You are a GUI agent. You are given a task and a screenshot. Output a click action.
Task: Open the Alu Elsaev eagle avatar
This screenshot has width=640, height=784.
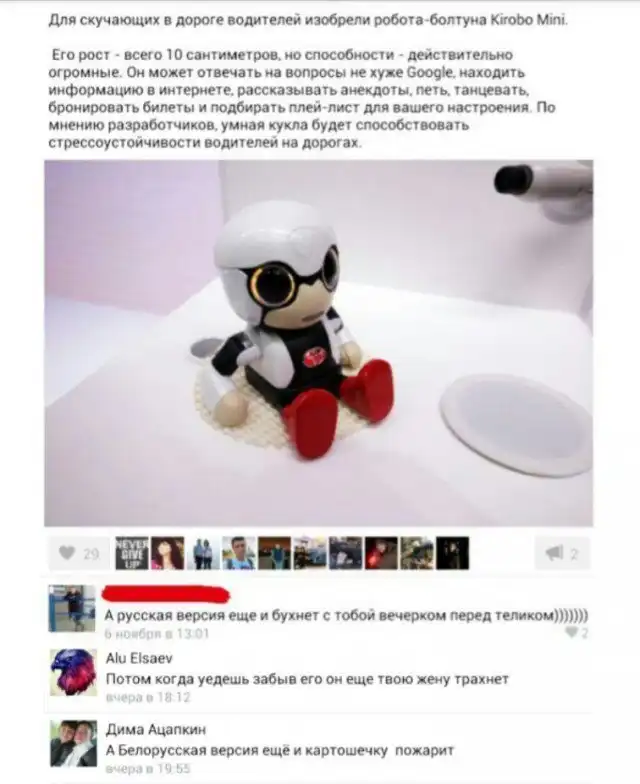tap(73, 672)
